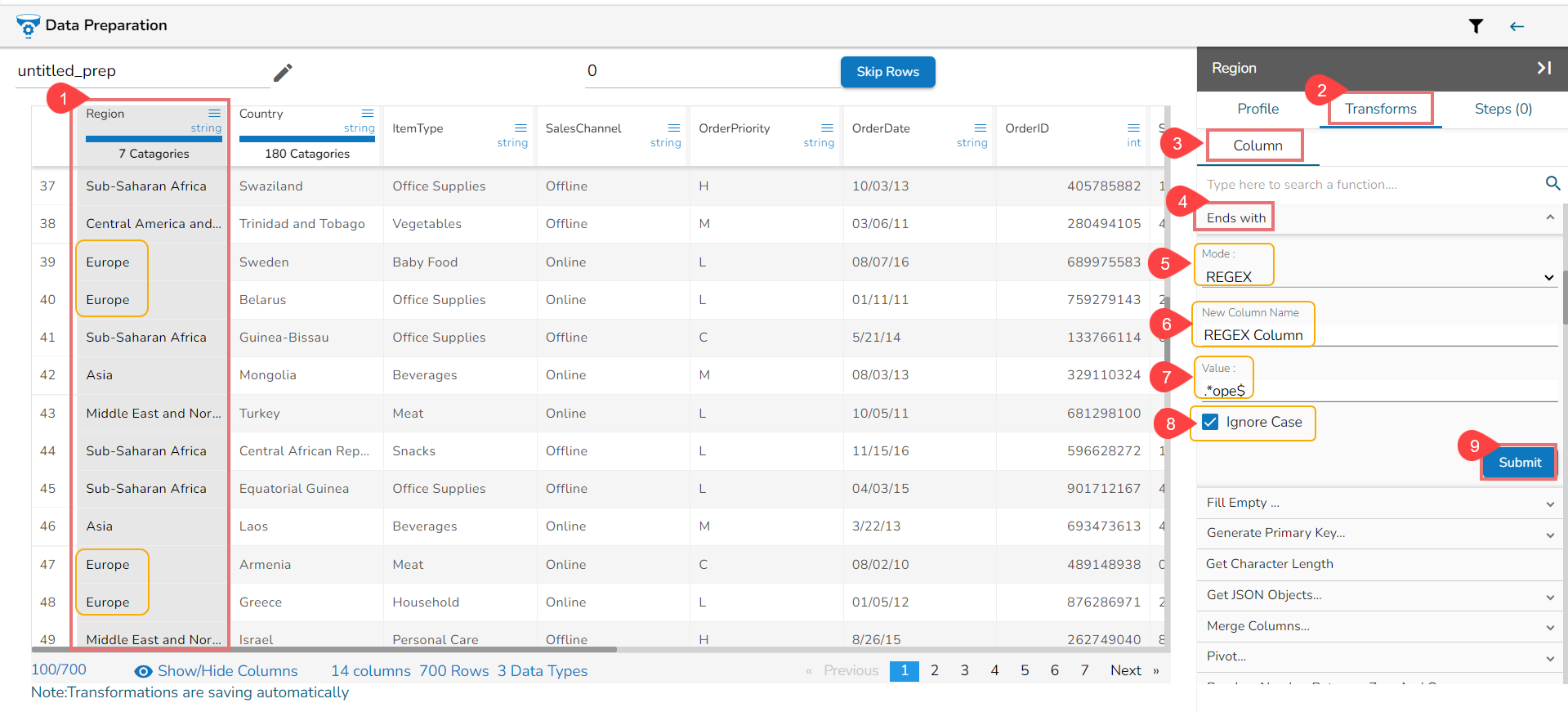Click the back arrow icon

[1517, 26]
